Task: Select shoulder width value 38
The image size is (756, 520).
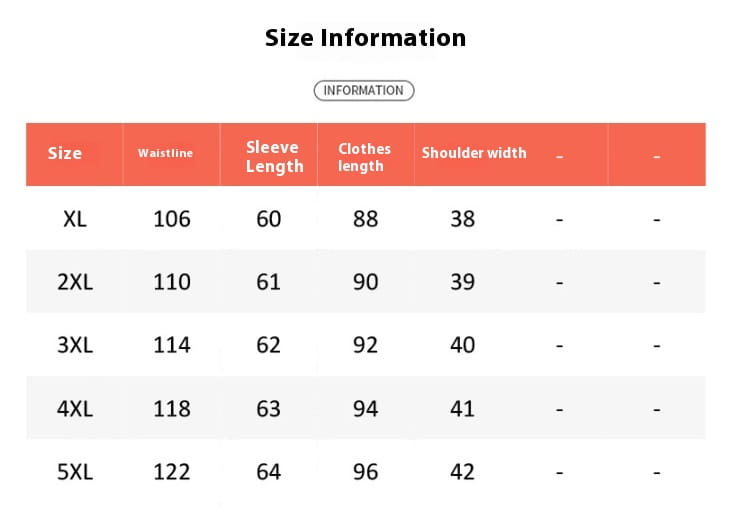Action: point(462,219)
